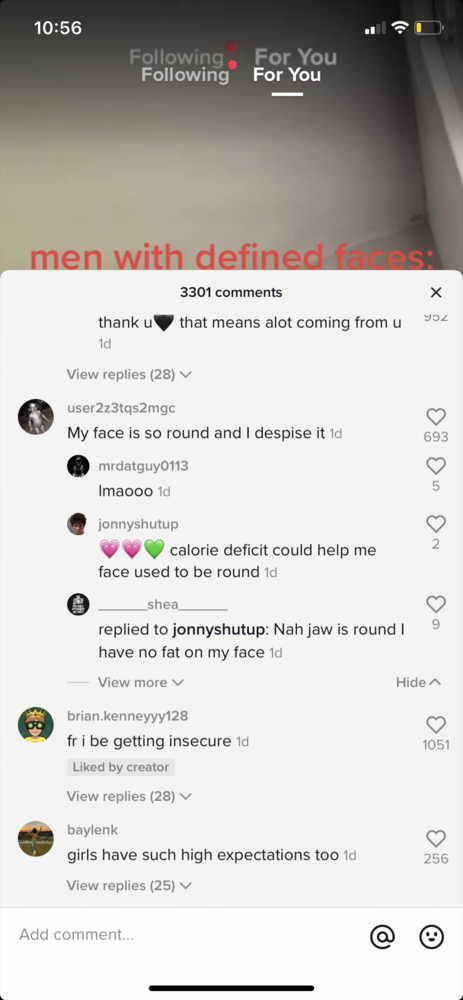The width and height of the screenshot is (463, 1000).
Task: Tap the Add comment field
Action: tap(185, 935)
